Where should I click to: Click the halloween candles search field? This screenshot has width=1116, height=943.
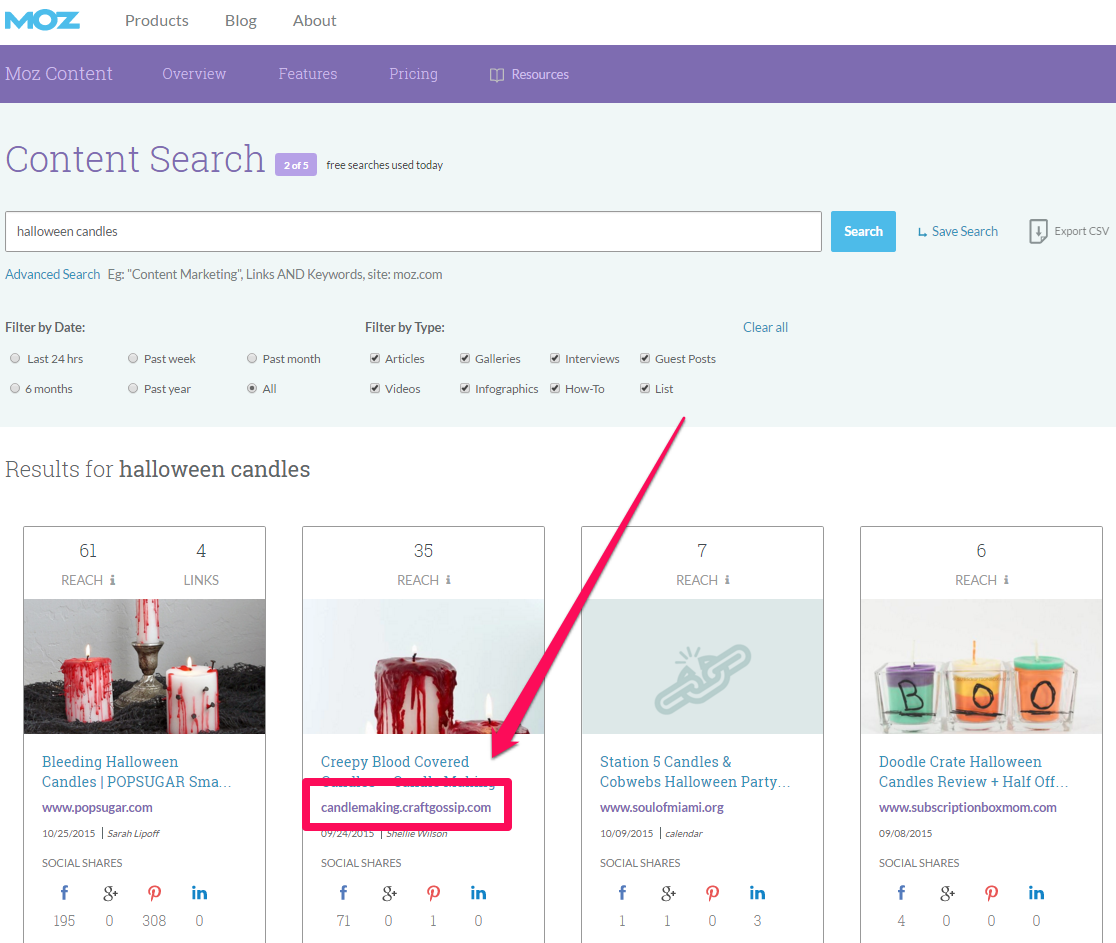click(413, 231)
